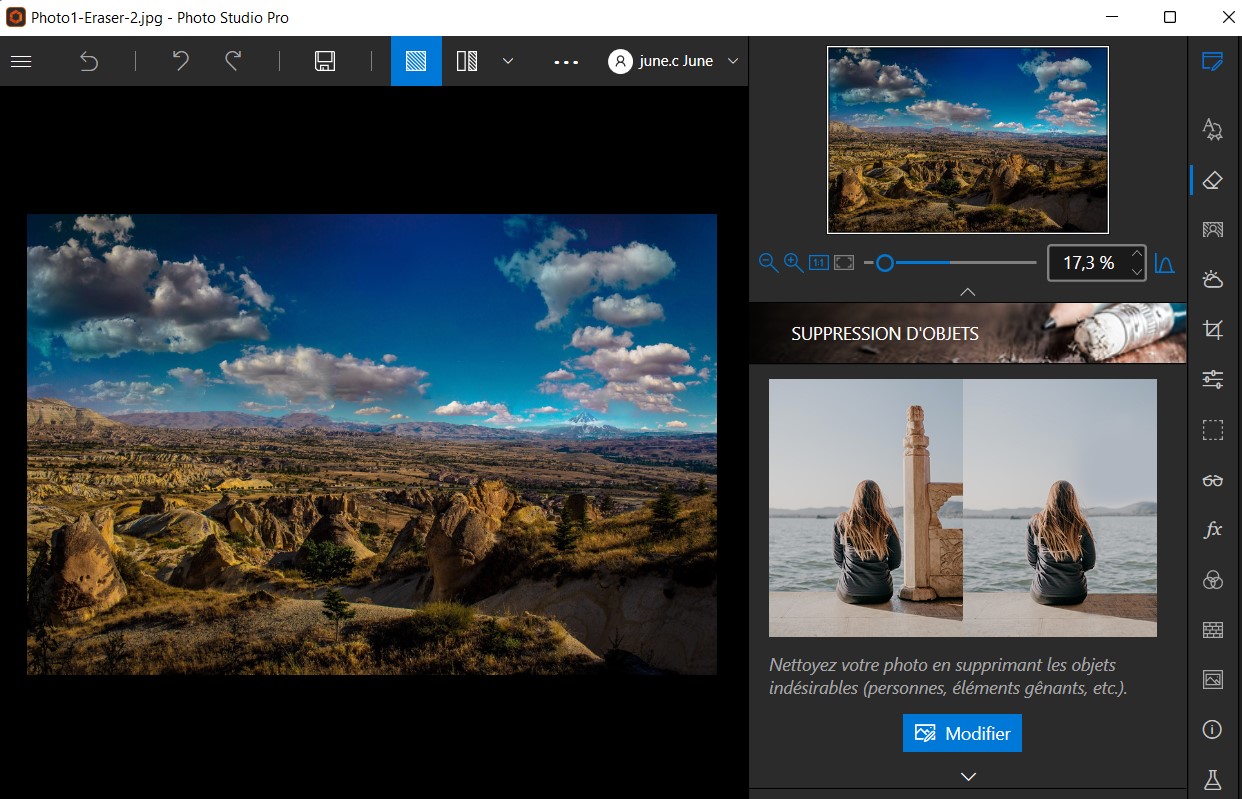The width and height of the screenshot is (1242, 799).
Task: Select the Crop tool
Action: click(1212, 329)
